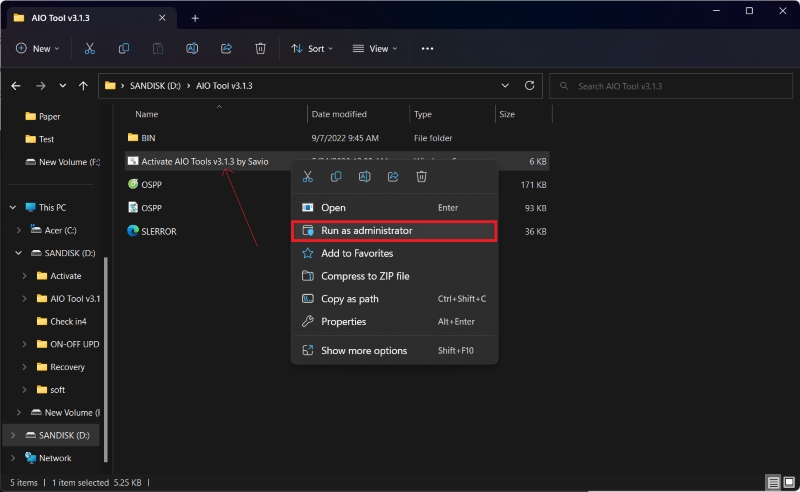Click the New button in the toolbar
This screenshot has height=492, width=800.
pos(38,48)
